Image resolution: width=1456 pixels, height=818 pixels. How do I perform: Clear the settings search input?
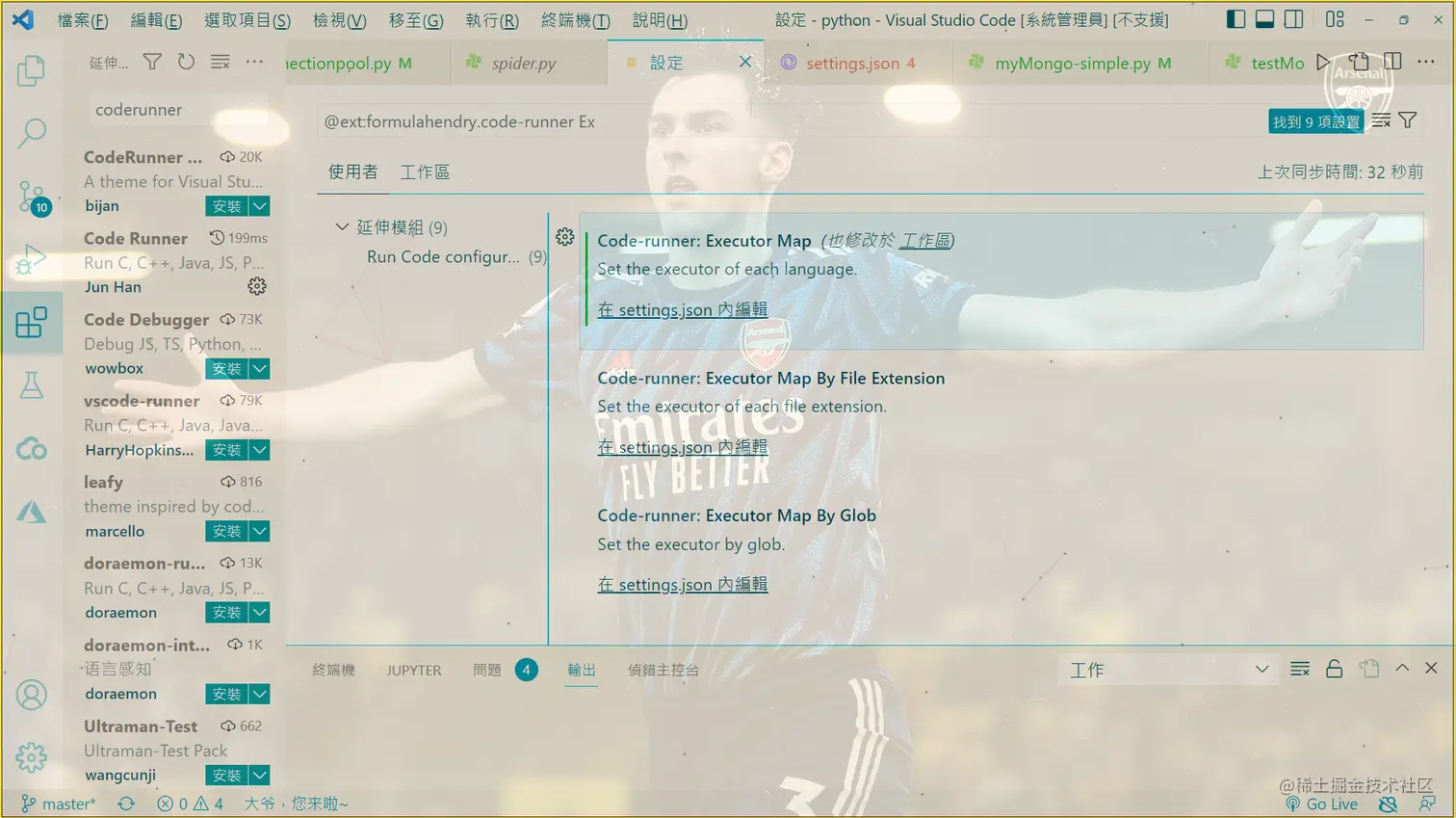click(x=1382, y=120)
